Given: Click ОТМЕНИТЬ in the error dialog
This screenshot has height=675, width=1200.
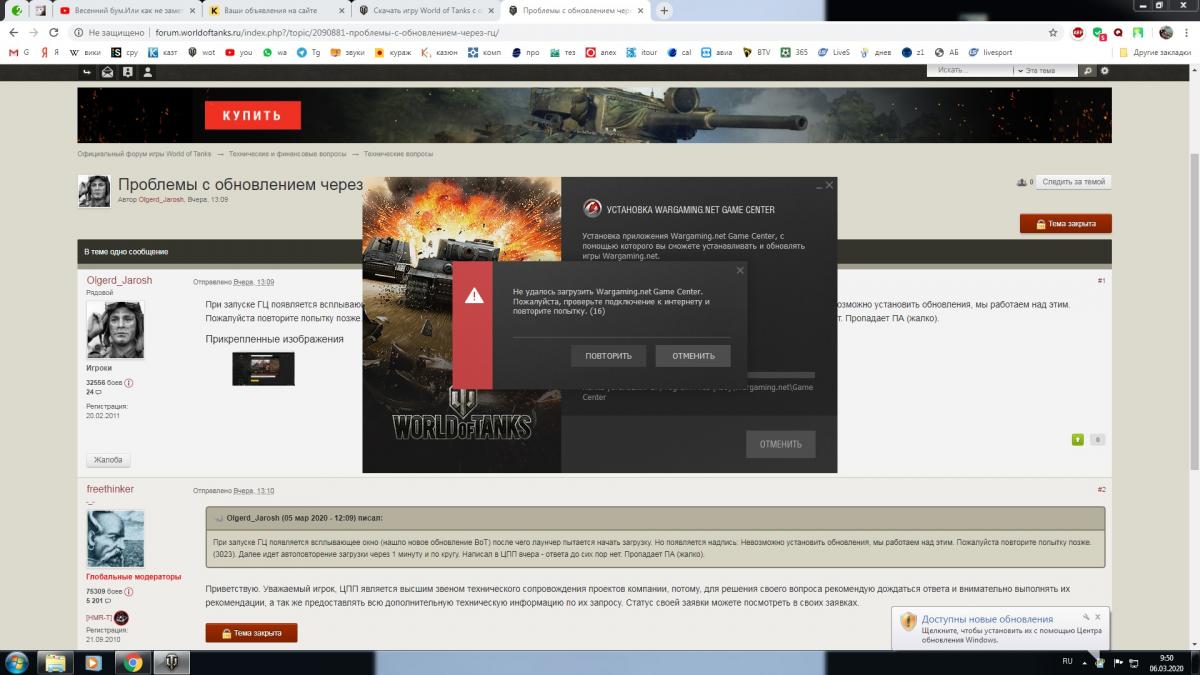Looking at the screenshot, I should tap(692, 356).
